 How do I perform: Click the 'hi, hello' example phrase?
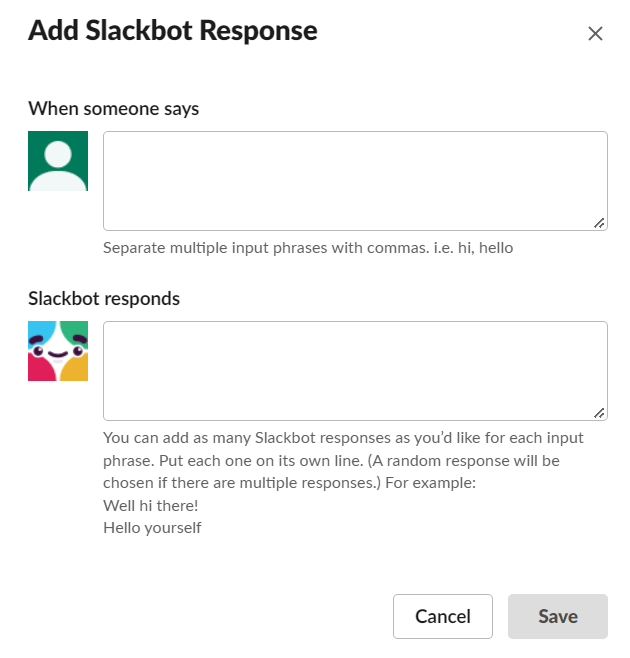(485, 248)
